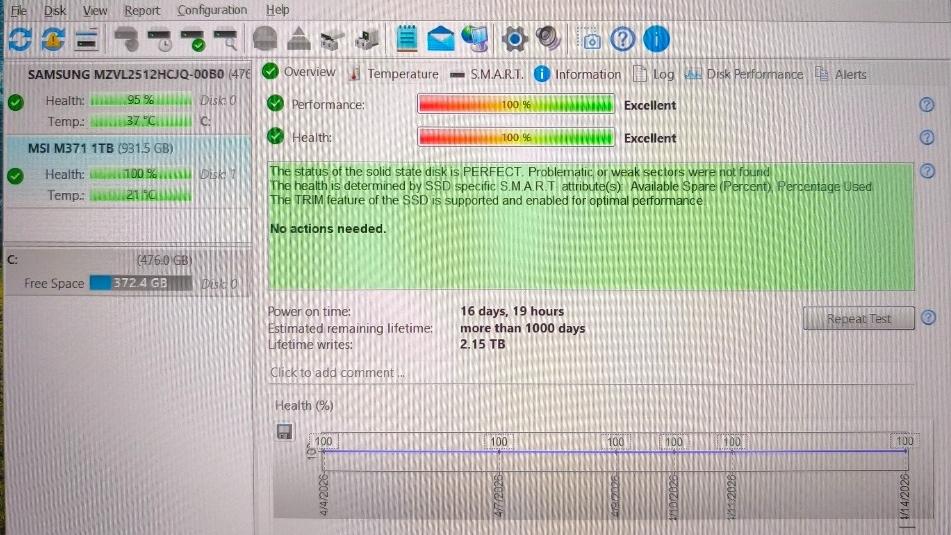This screenshot has width=951, height=535.
Task: Click the blue Refresh arrows toolbar icon
Action: tap(20, 39)
